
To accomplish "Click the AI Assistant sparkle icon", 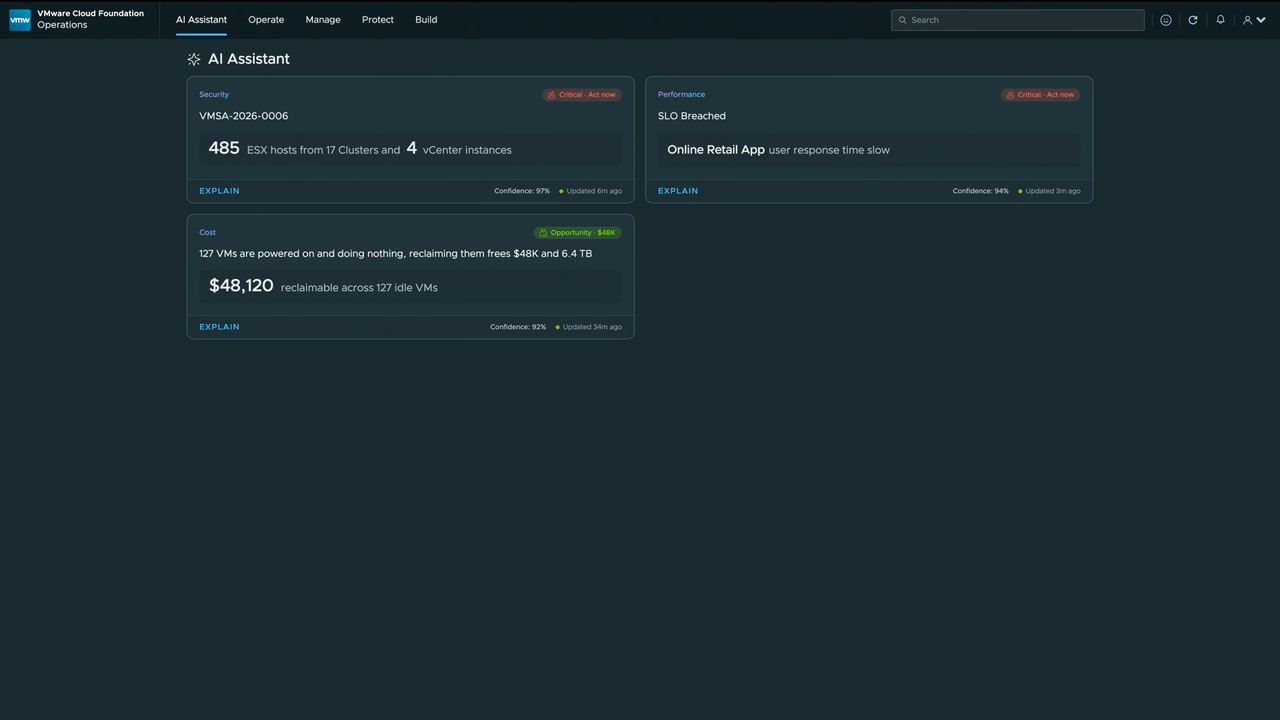I will tap(194, 59).
